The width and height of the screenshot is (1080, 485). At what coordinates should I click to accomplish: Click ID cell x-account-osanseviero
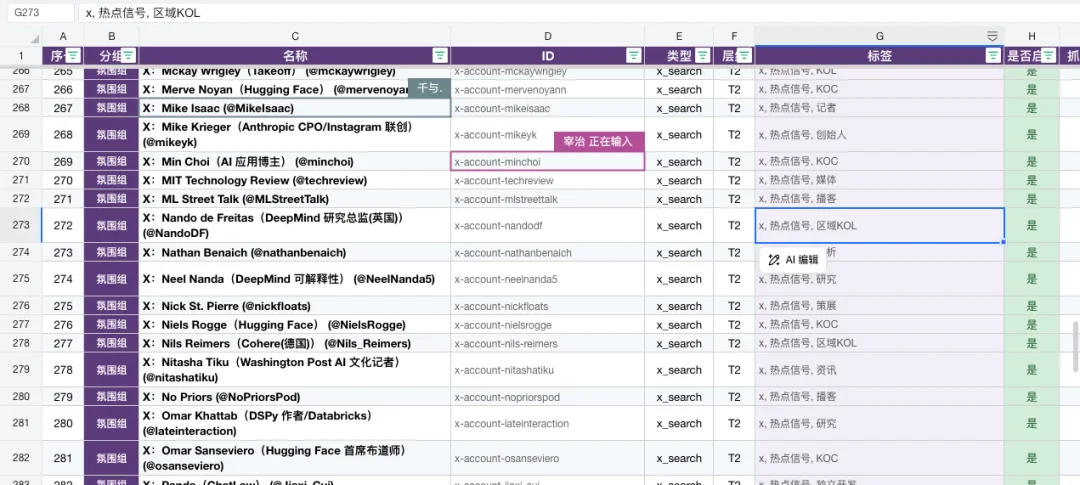point(548,458)
